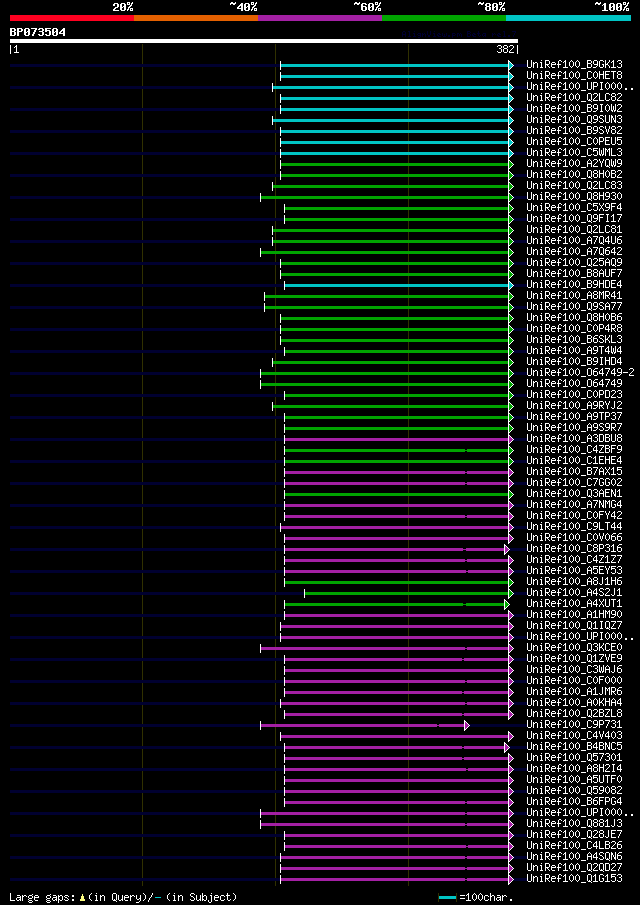Select the UniRef100_Q1G153 label
This screenshot has width=640, height=905.
(x=574, y=878)
